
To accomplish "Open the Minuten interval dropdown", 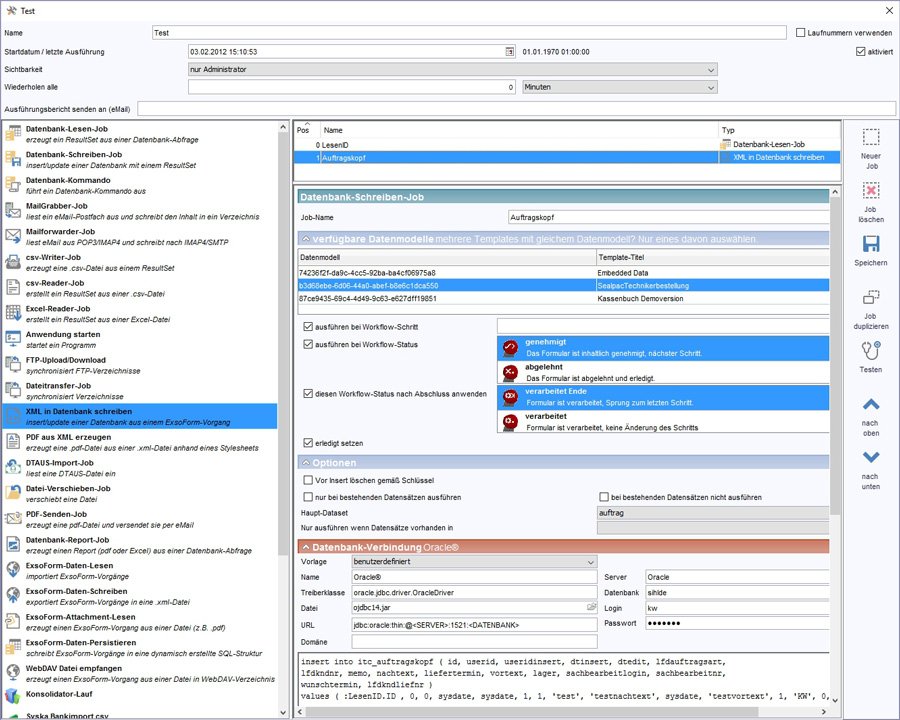I will (x=711, y=87).
